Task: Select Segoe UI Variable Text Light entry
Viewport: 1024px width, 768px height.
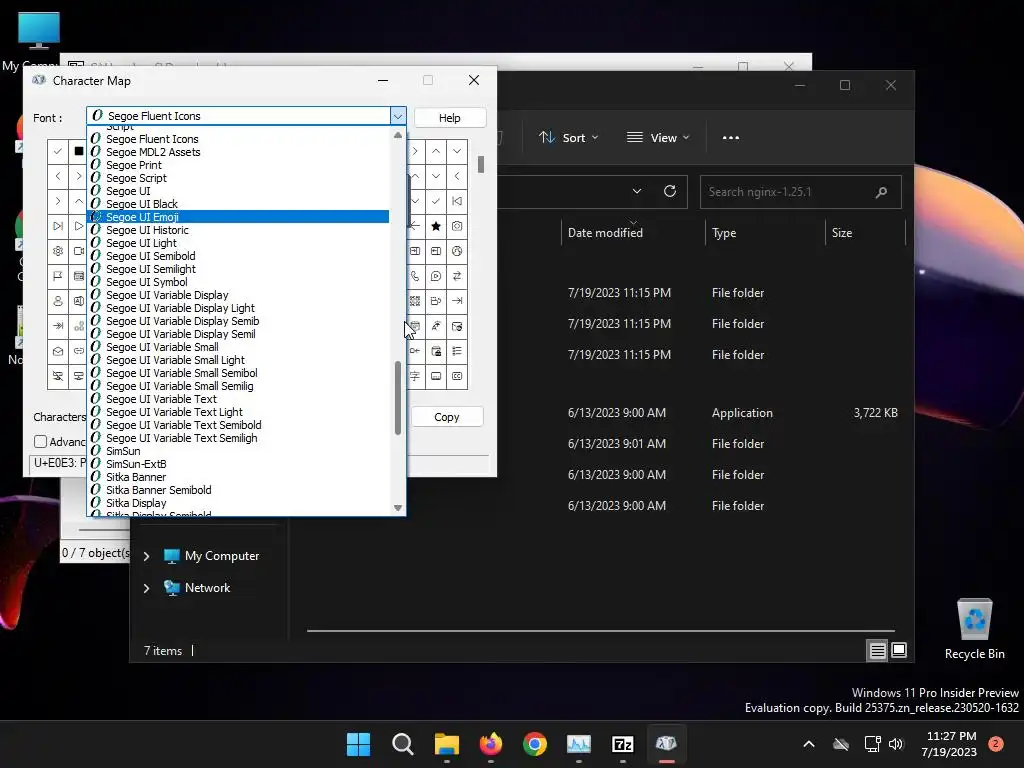Action: (x=238, y=412)
